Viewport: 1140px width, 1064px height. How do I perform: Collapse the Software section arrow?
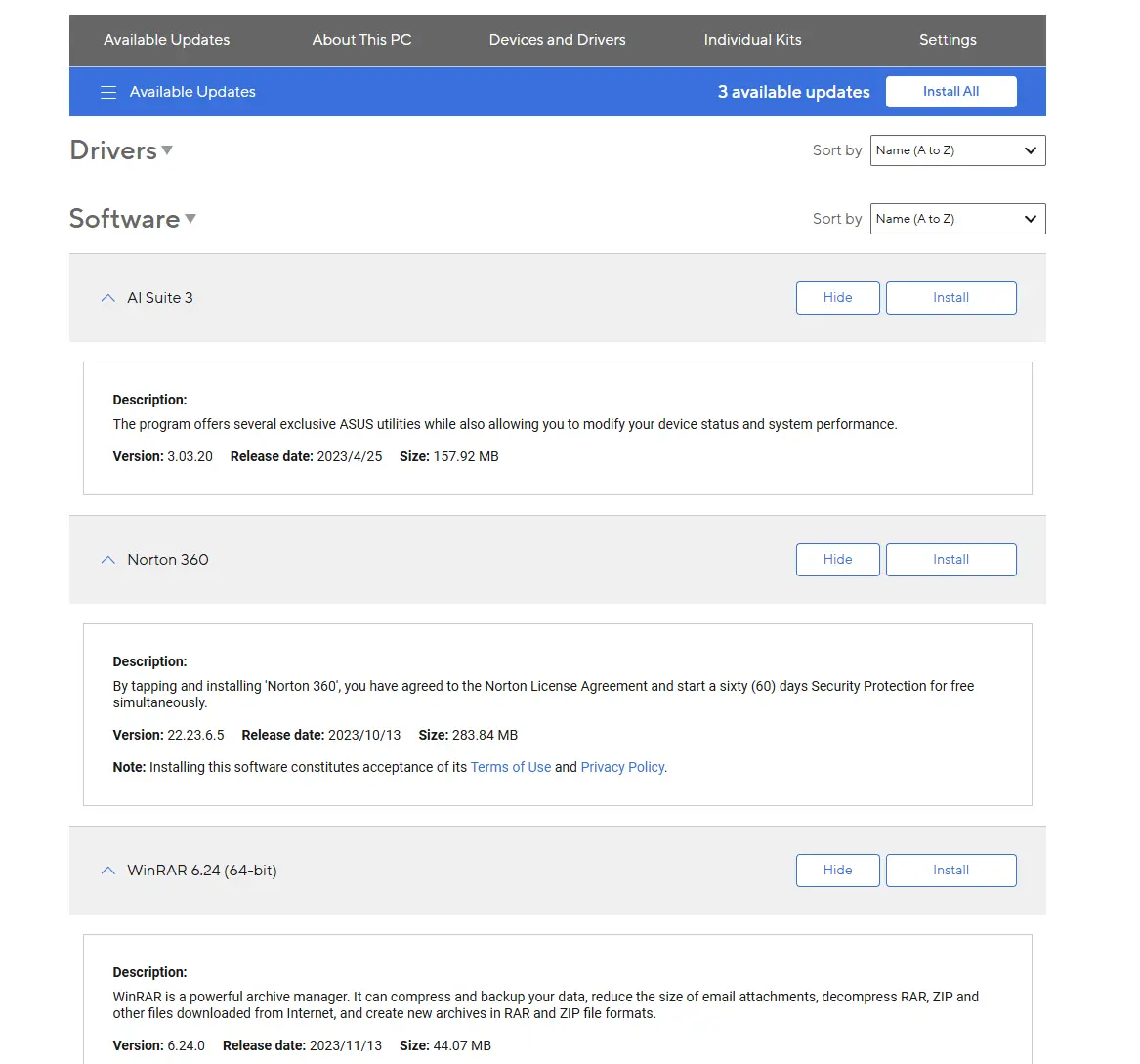pyautogui.click(x=190, y=219)
